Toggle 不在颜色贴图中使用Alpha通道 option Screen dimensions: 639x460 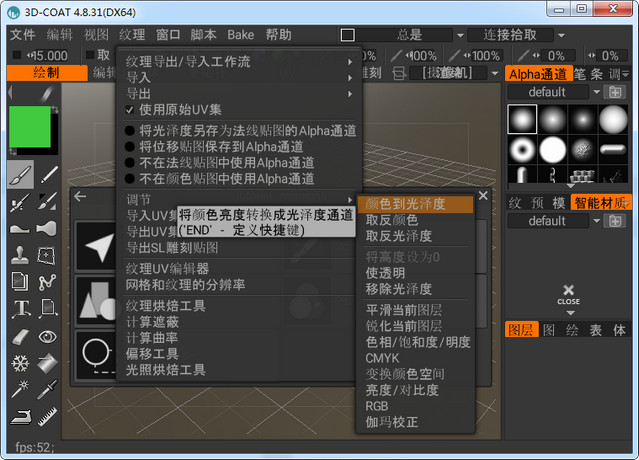point(130,178)
